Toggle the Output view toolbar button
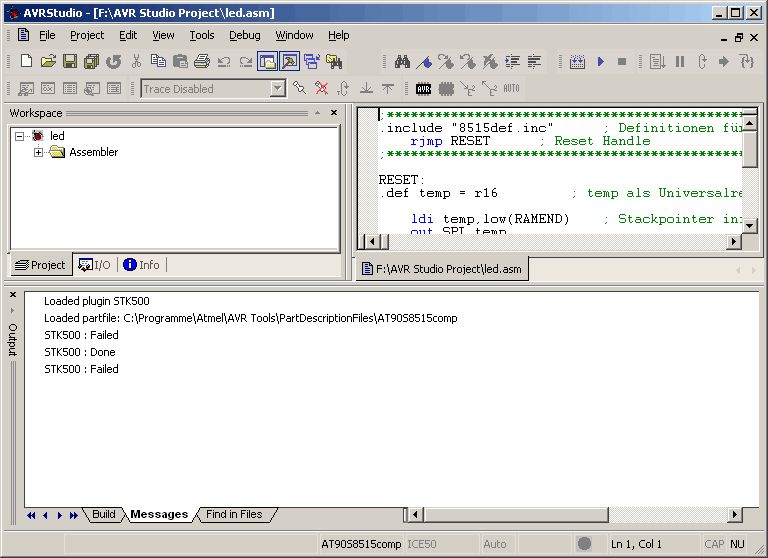 tap(289, 62)
